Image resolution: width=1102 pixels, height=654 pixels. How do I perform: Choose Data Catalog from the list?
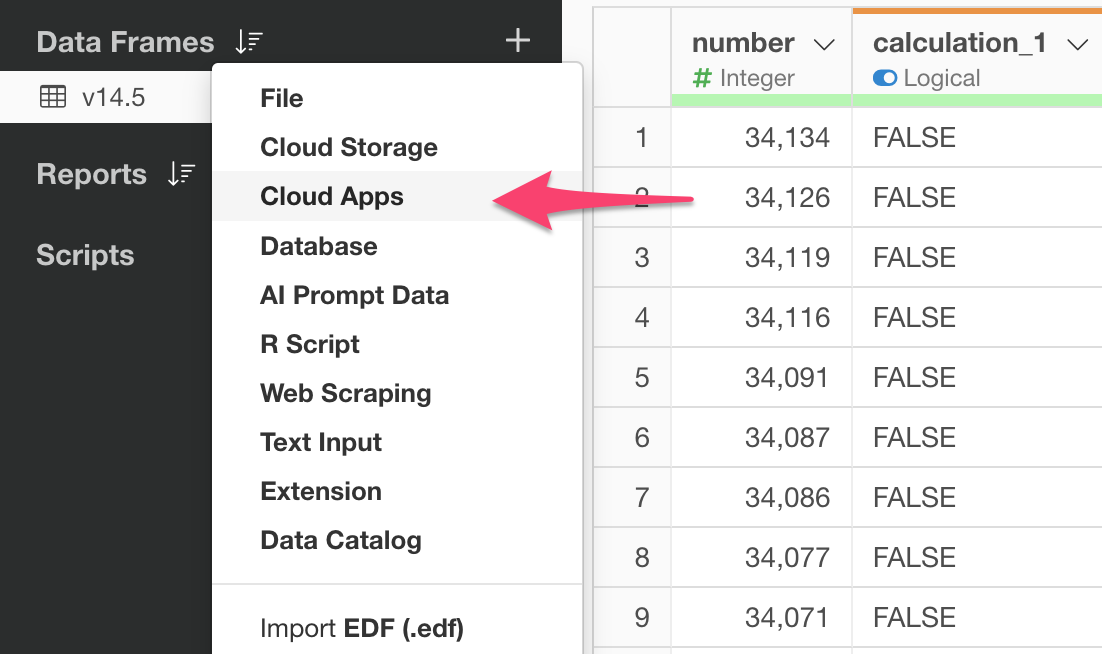pos(341,540)
